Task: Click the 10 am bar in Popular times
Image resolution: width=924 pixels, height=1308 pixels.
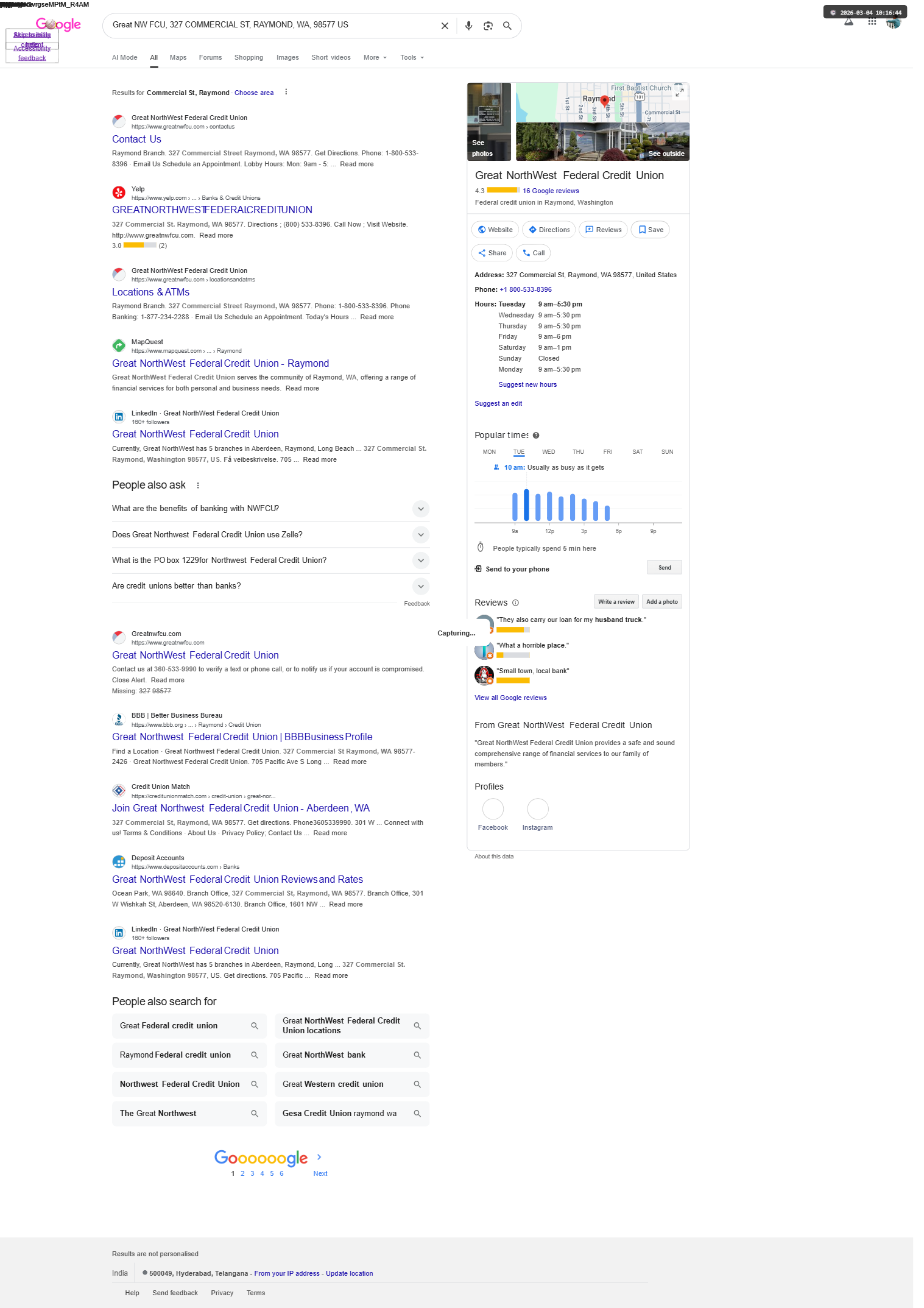Action: pyautogui.click(x=526, y=505)
